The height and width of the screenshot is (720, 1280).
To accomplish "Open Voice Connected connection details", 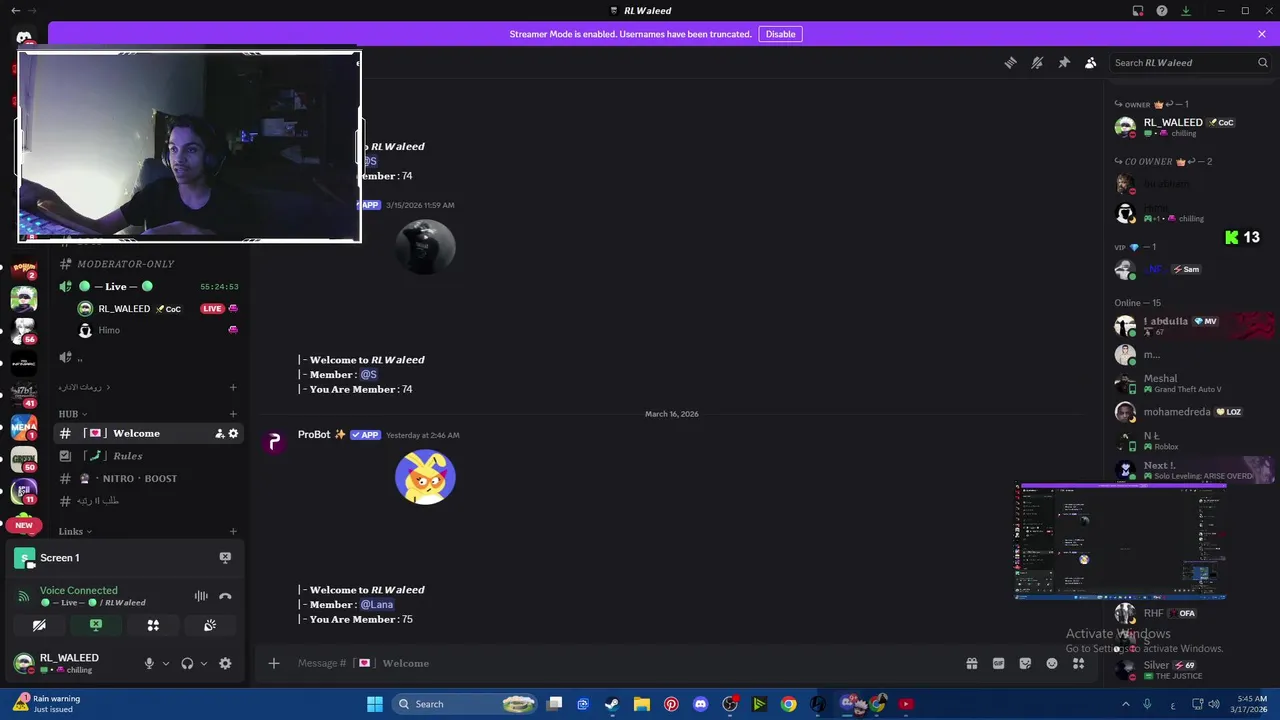I will click(x=78, y=590).
